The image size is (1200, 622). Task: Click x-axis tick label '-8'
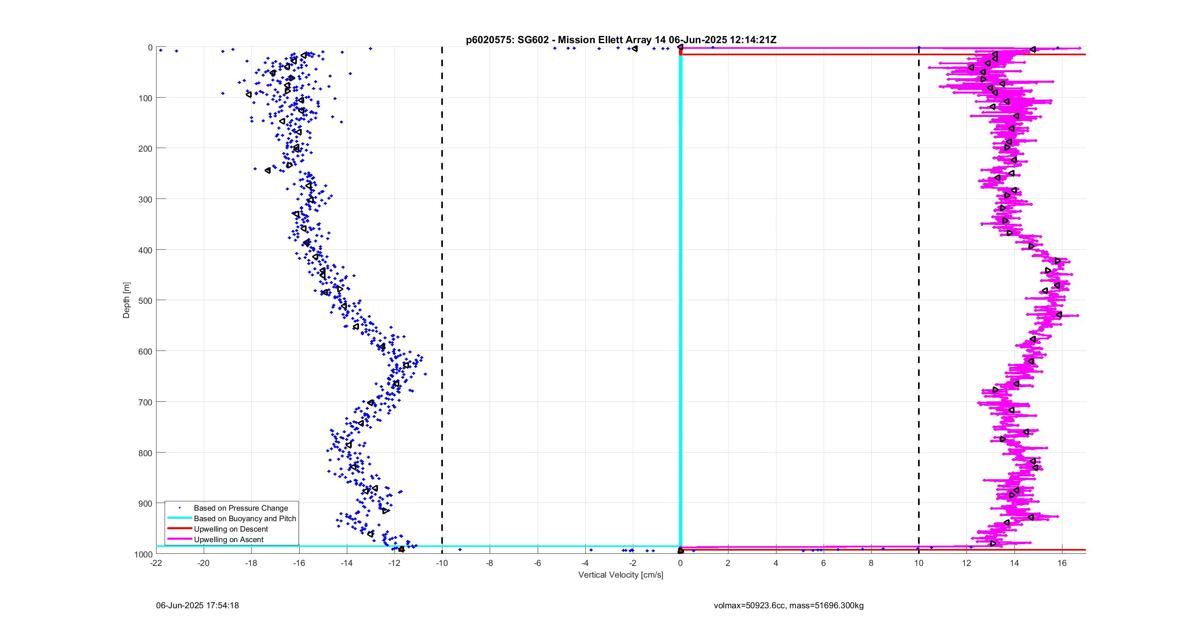click(490, 562)
